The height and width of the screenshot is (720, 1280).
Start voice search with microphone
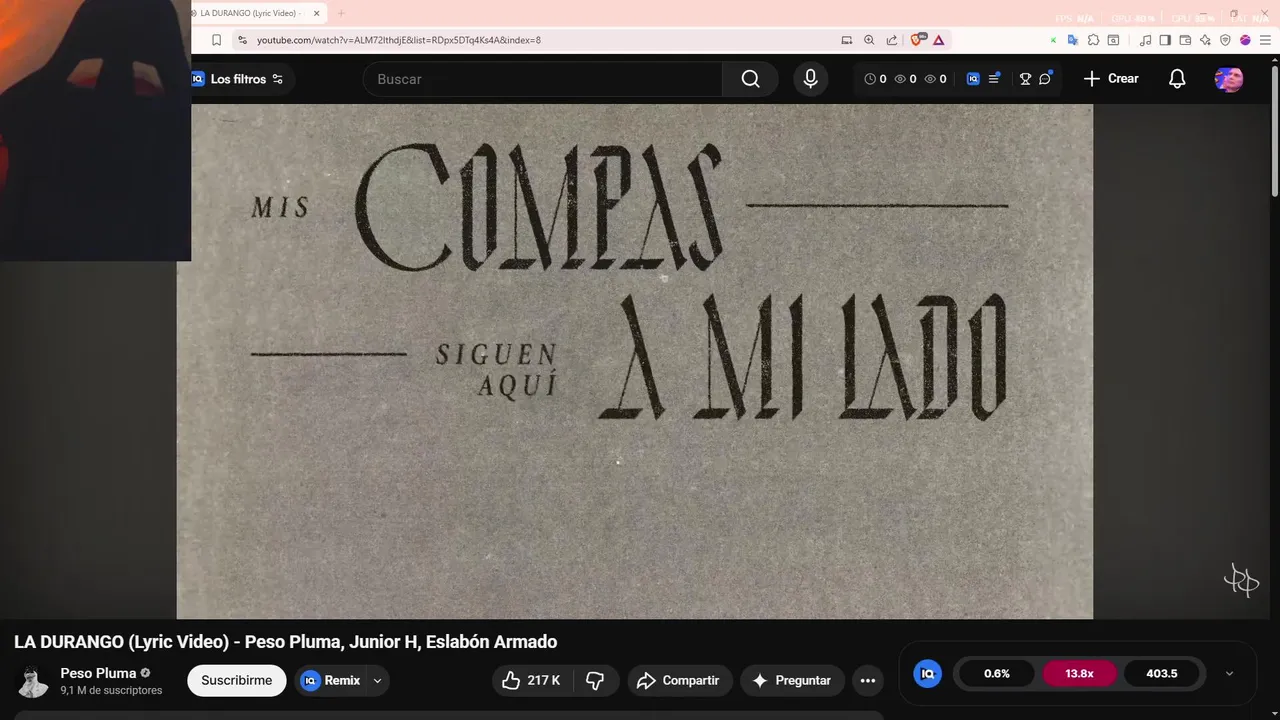click(811, 79)
